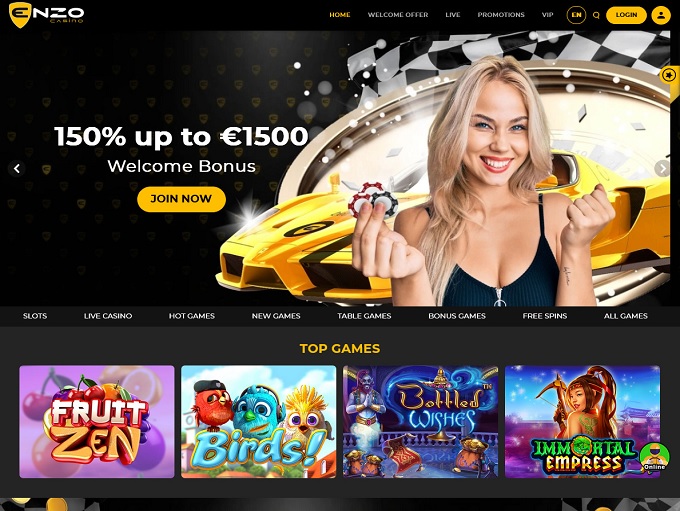
Task: Click the LOGIN button
Action: click(x=626, y=15)
